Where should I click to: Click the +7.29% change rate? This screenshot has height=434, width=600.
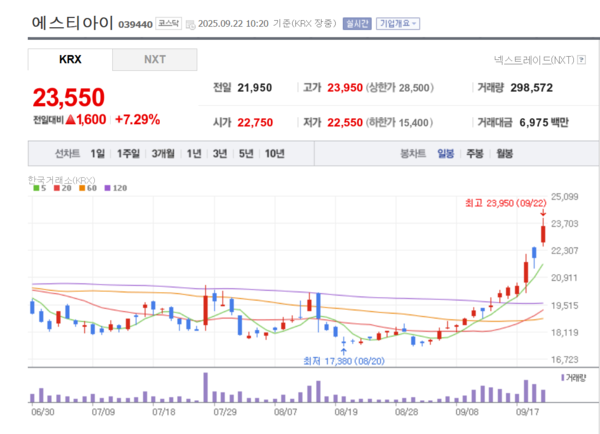pyautogui.click(x=138, y=119)
